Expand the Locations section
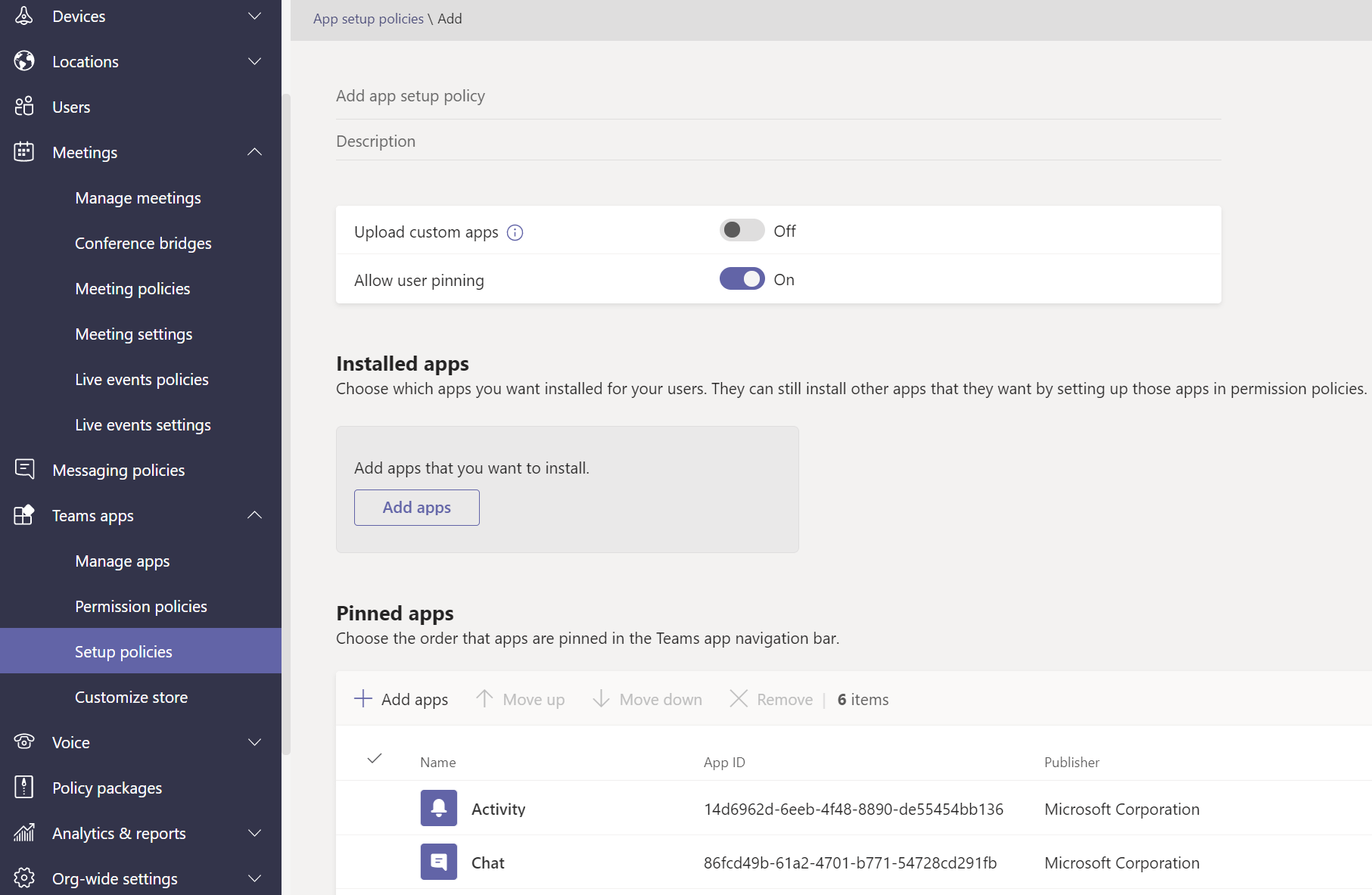Image resolution: width=1372 pixels, height=895 pixels. click(x=254, y=61)
